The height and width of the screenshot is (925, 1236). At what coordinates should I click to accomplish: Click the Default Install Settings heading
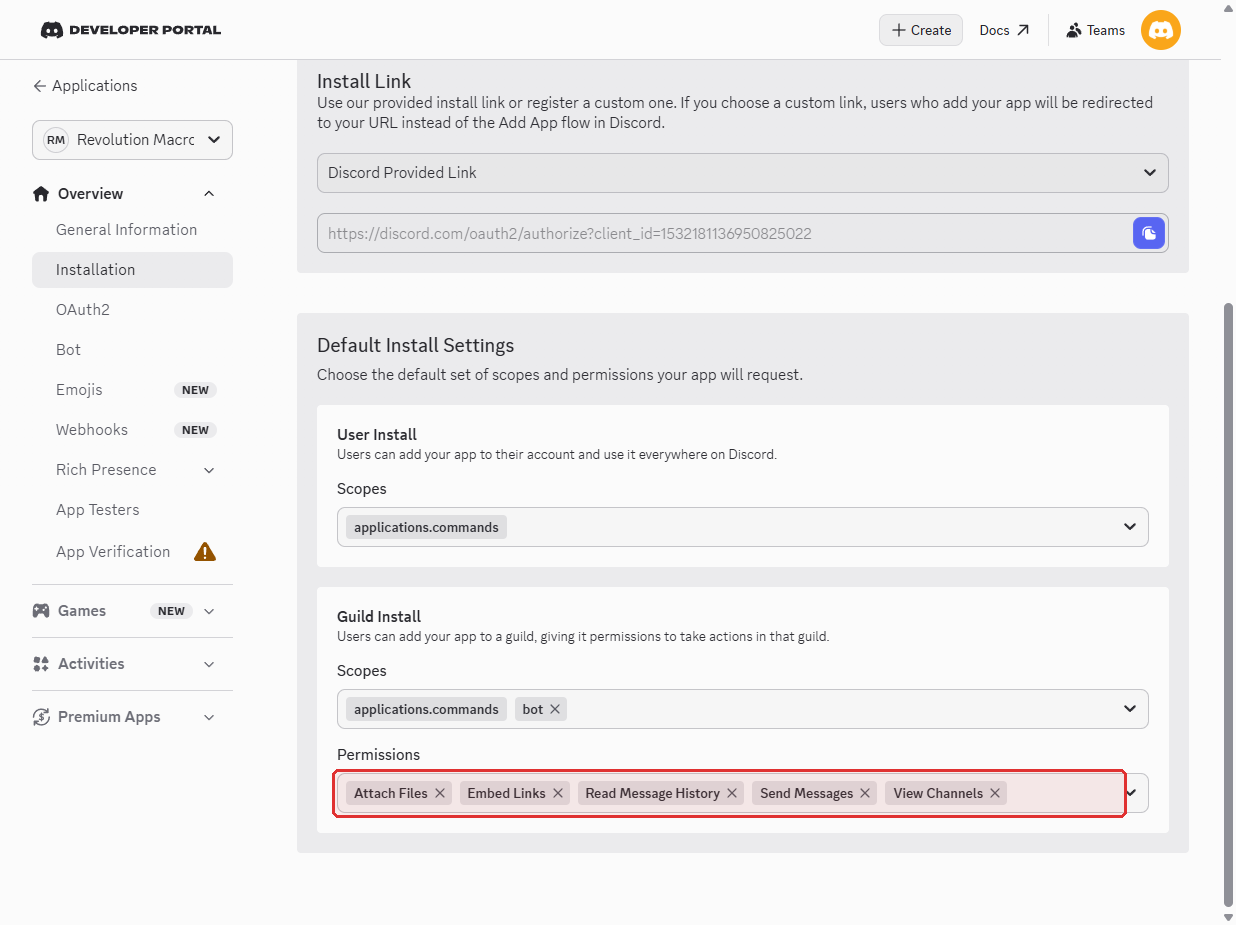click(415, 345)
